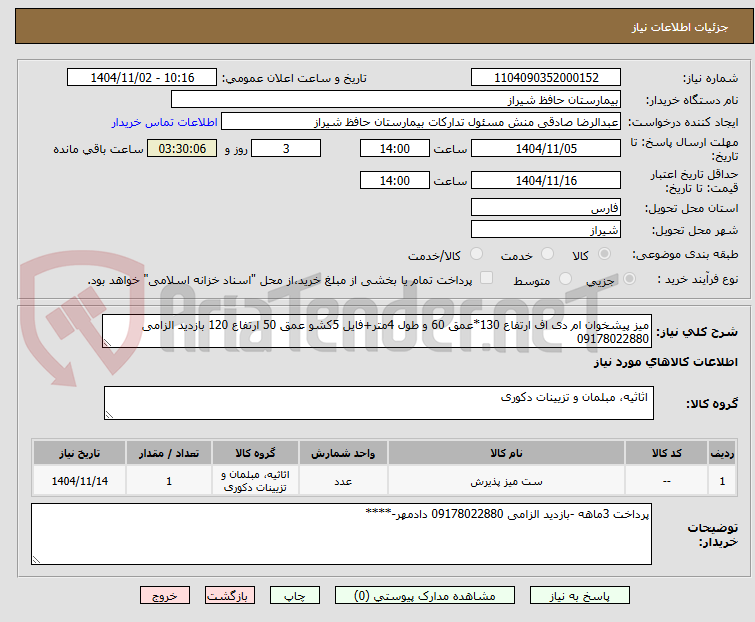This screenshot has height=622, width=755.
Task: Click the response deadline time 14:00 field
Action: coord(395,148)
